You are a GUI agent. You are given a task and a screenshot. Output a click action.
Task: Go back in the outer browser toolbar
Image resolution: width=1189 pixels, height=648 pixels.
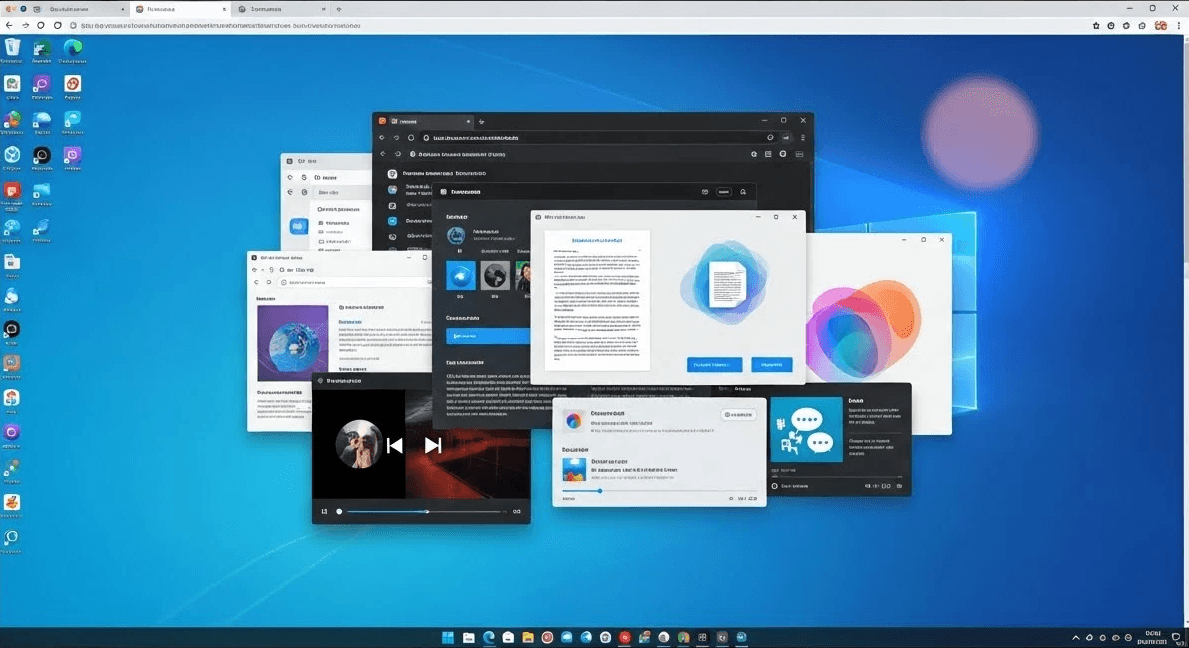click(x=9, y=25)
